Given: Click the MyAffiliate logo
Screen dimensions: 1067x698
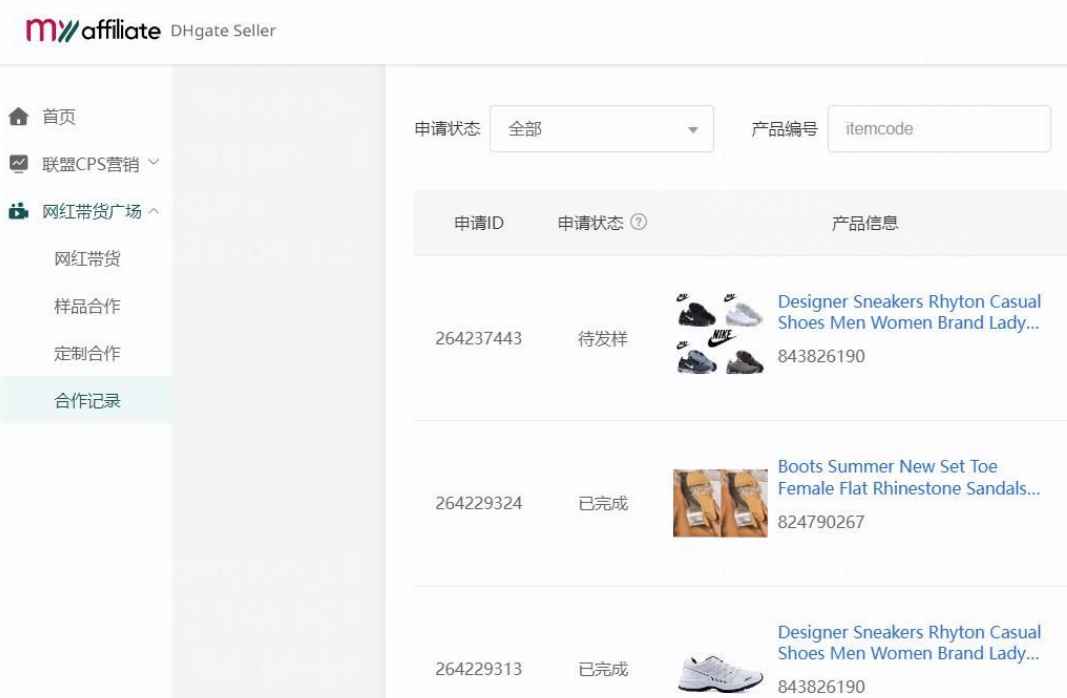Looking at the screenshot, I should pyautogui.click(x=93, y=31).
